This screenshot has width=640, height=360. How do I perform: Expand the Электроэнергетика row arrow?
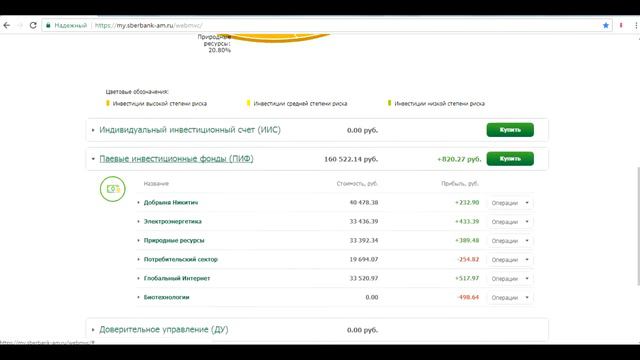point(138,222)
